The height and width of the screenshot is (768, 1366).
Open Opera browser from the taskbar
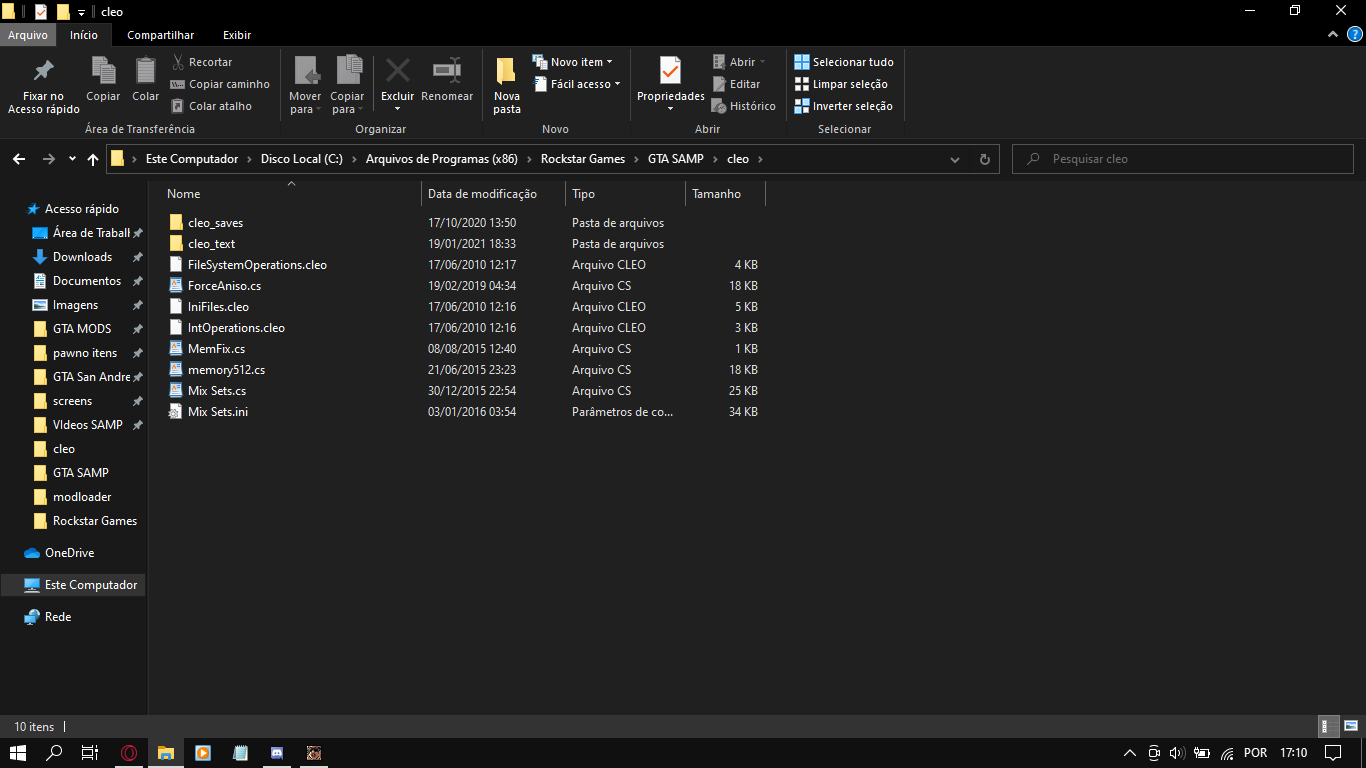129,753
